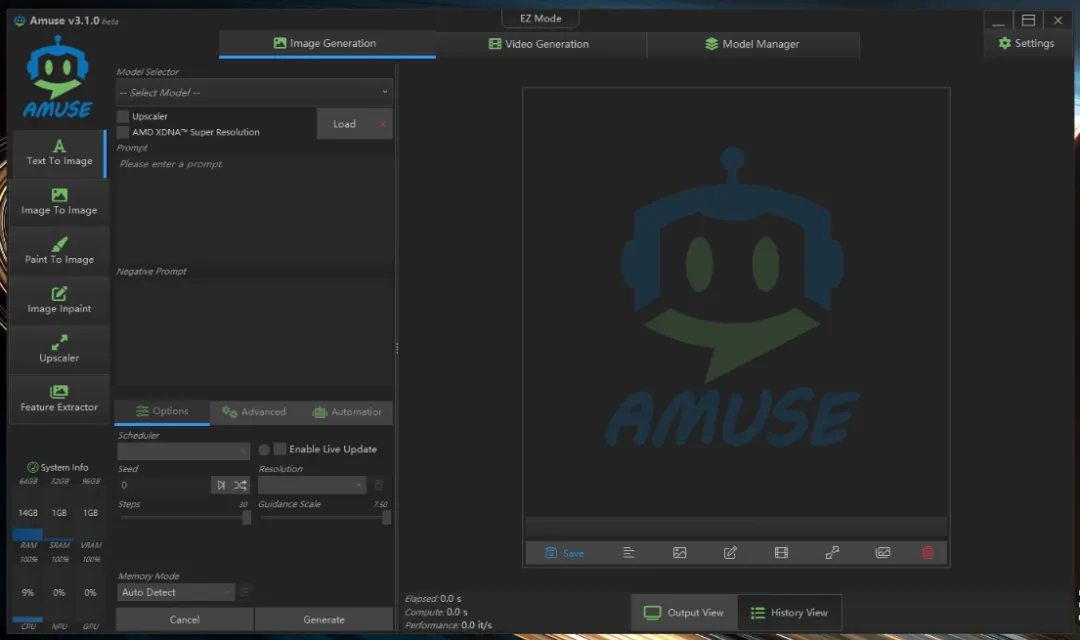Viewport: 1080px width, 640px height.
Task: Expand the Select Model dropdown
Action: [x=254, y=92]
